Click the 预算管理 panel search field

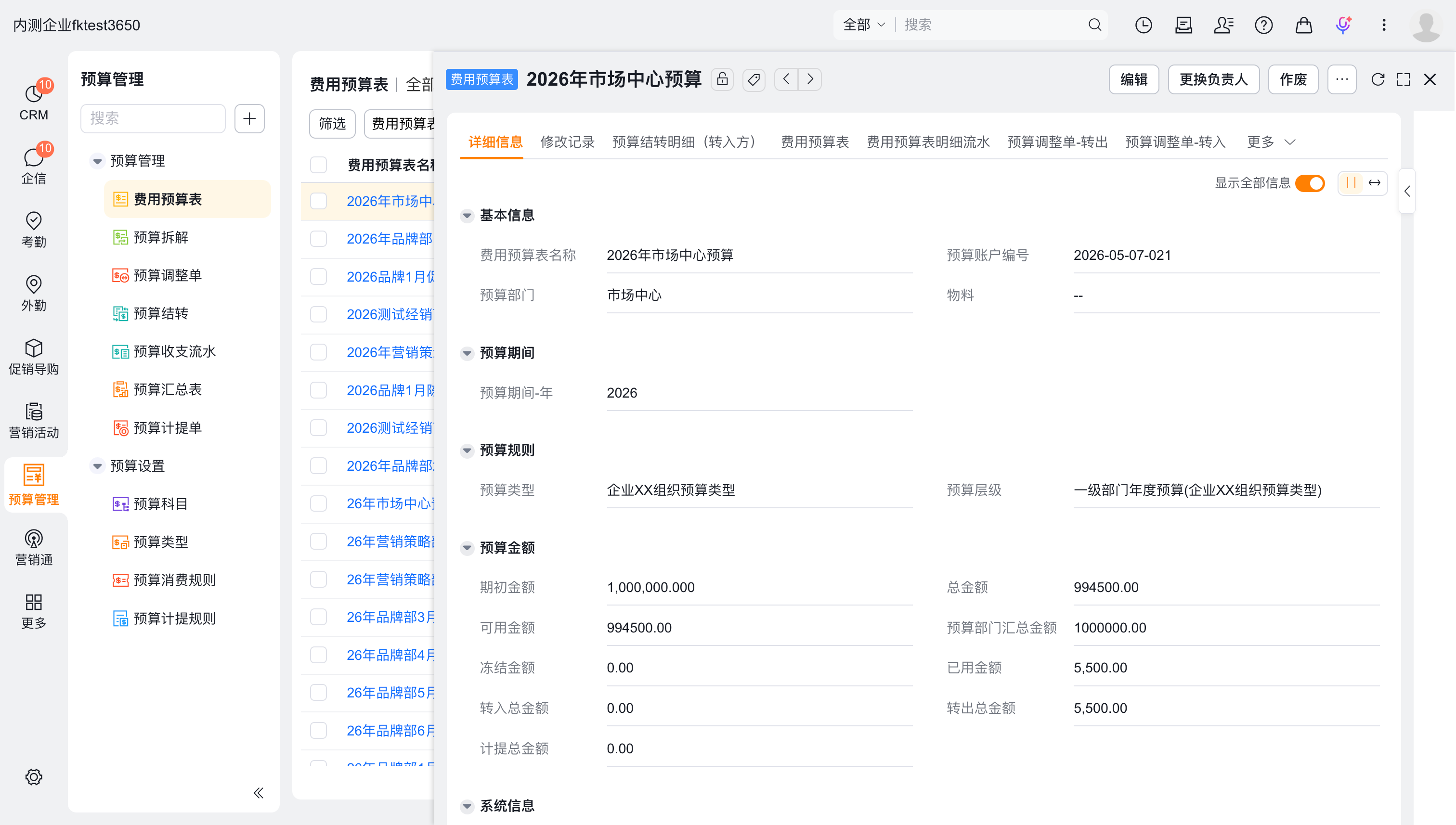[153, 118]
